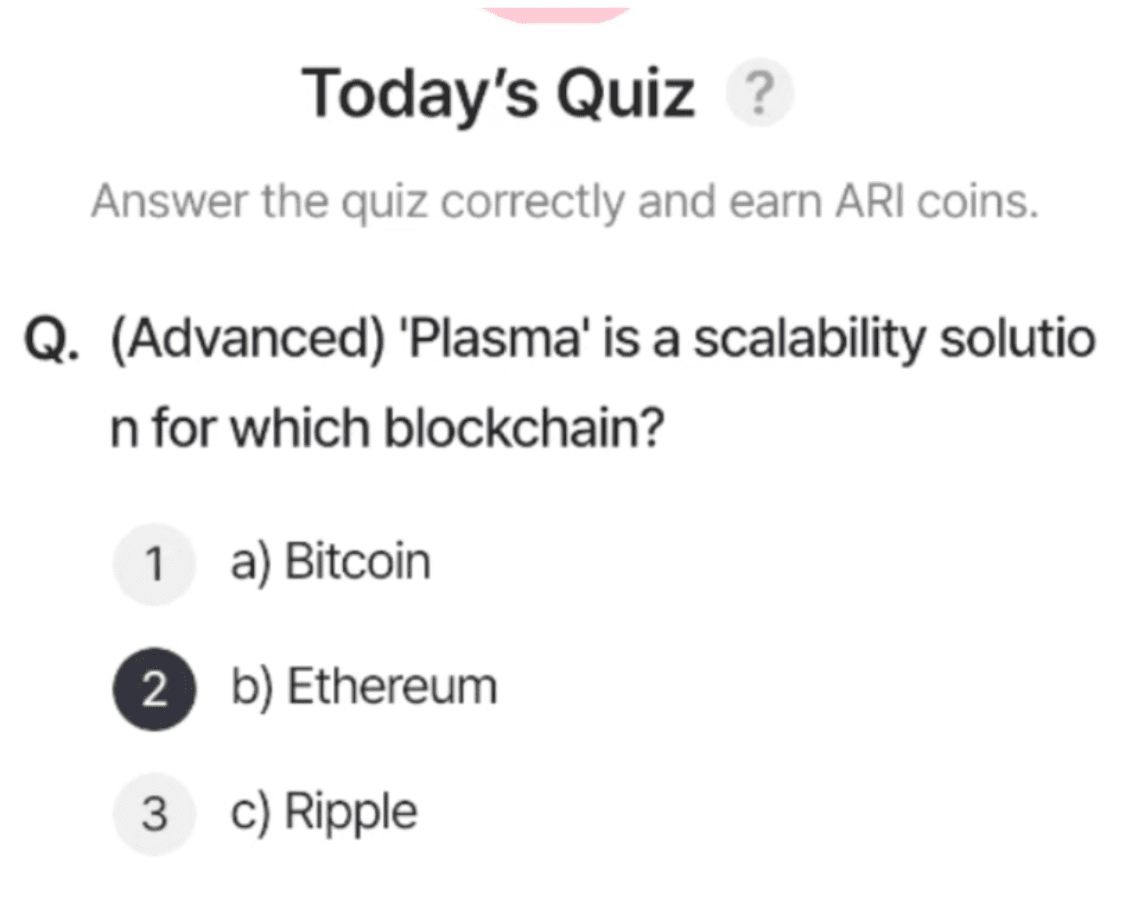1129x905 pixels.
Task: Select the number 1 answer badge
Action: tap(152, 564)
